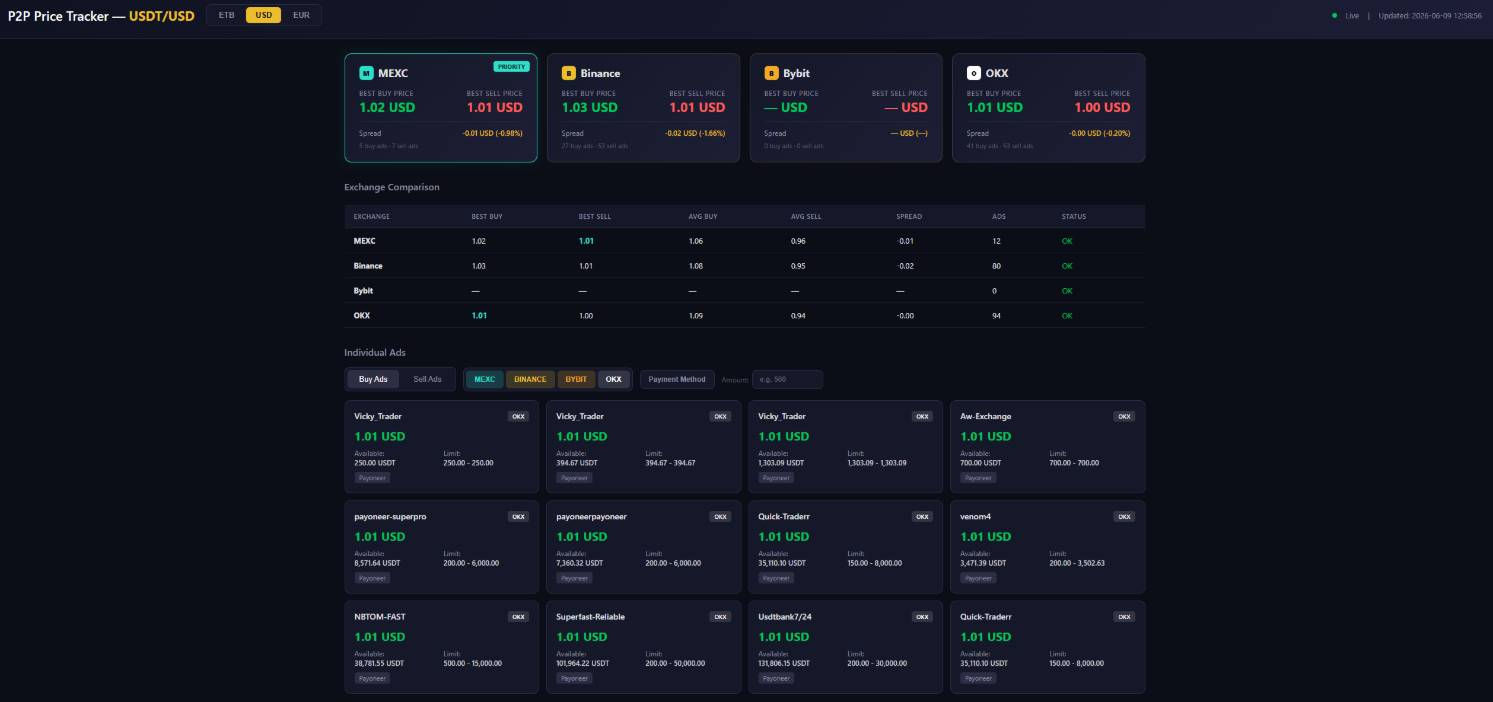Viewport: 1493px width, 702px height.
Task: Click Vicky_Trader ad with 250.00 USDT available
Action: pyautogui.click(x=442, y=447)
